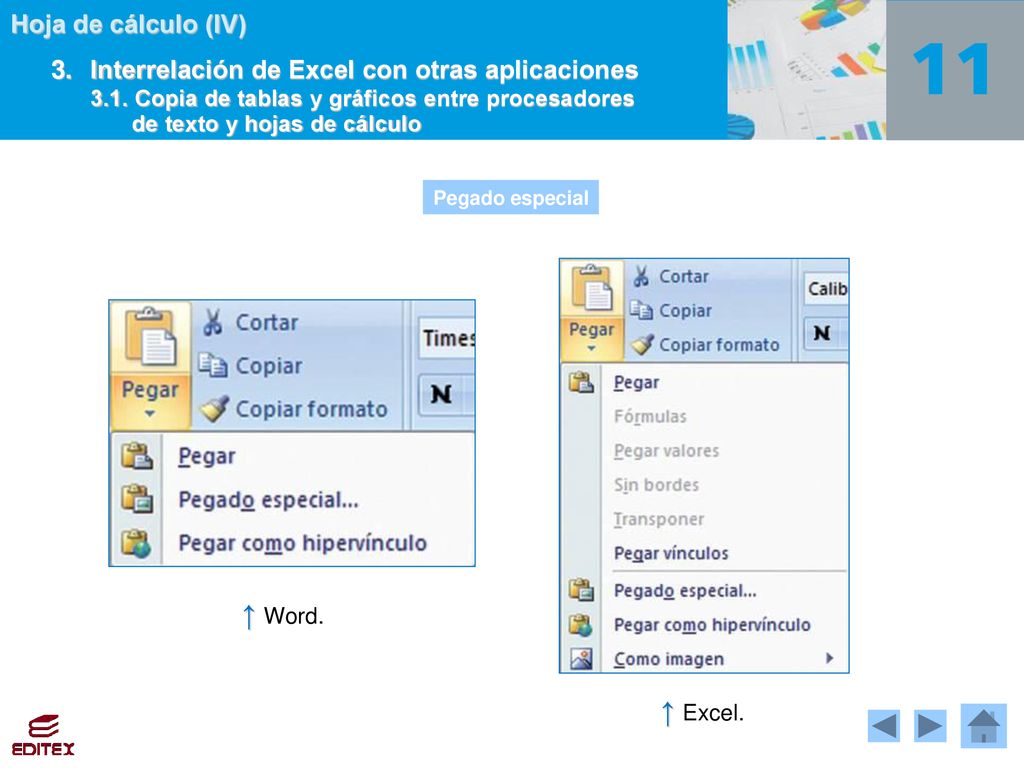Click icon beside Pegado especial in Excel
The image size is (1024, 768).
point(581,590)
